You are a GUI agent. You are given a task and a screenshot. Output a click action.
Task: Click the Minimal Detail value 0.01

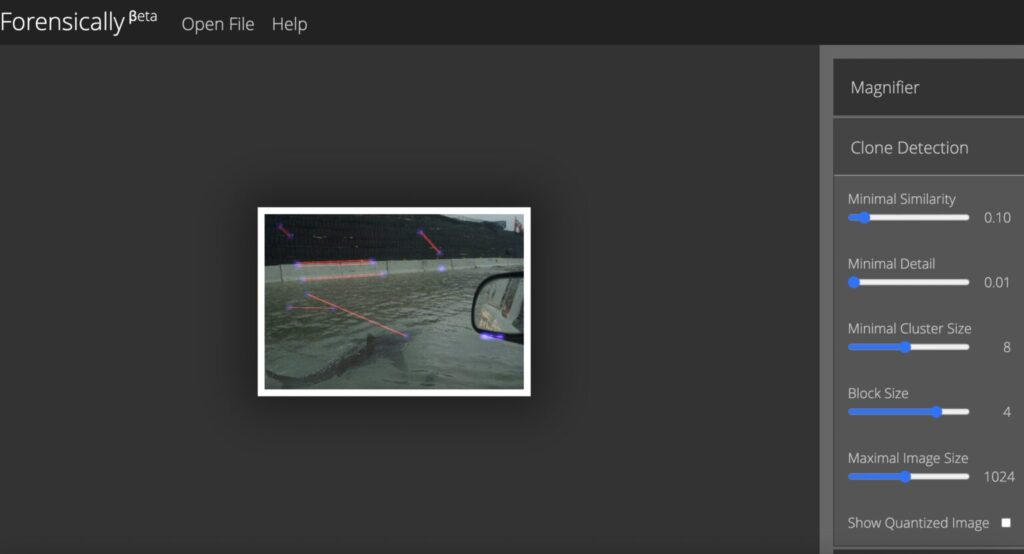point(997,282)
